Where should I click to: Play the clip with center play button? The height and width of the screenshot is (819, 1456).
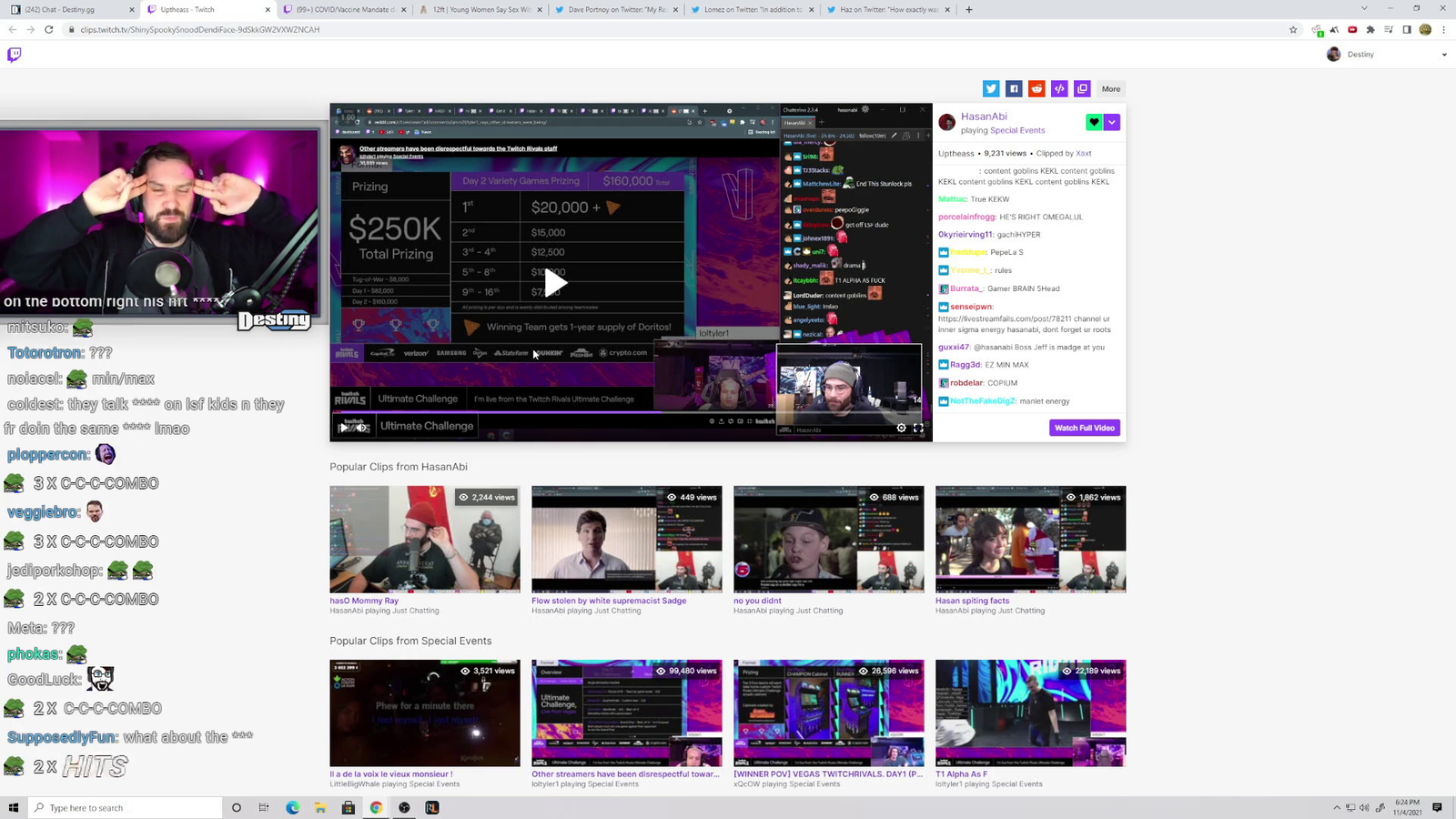[555, 283]
